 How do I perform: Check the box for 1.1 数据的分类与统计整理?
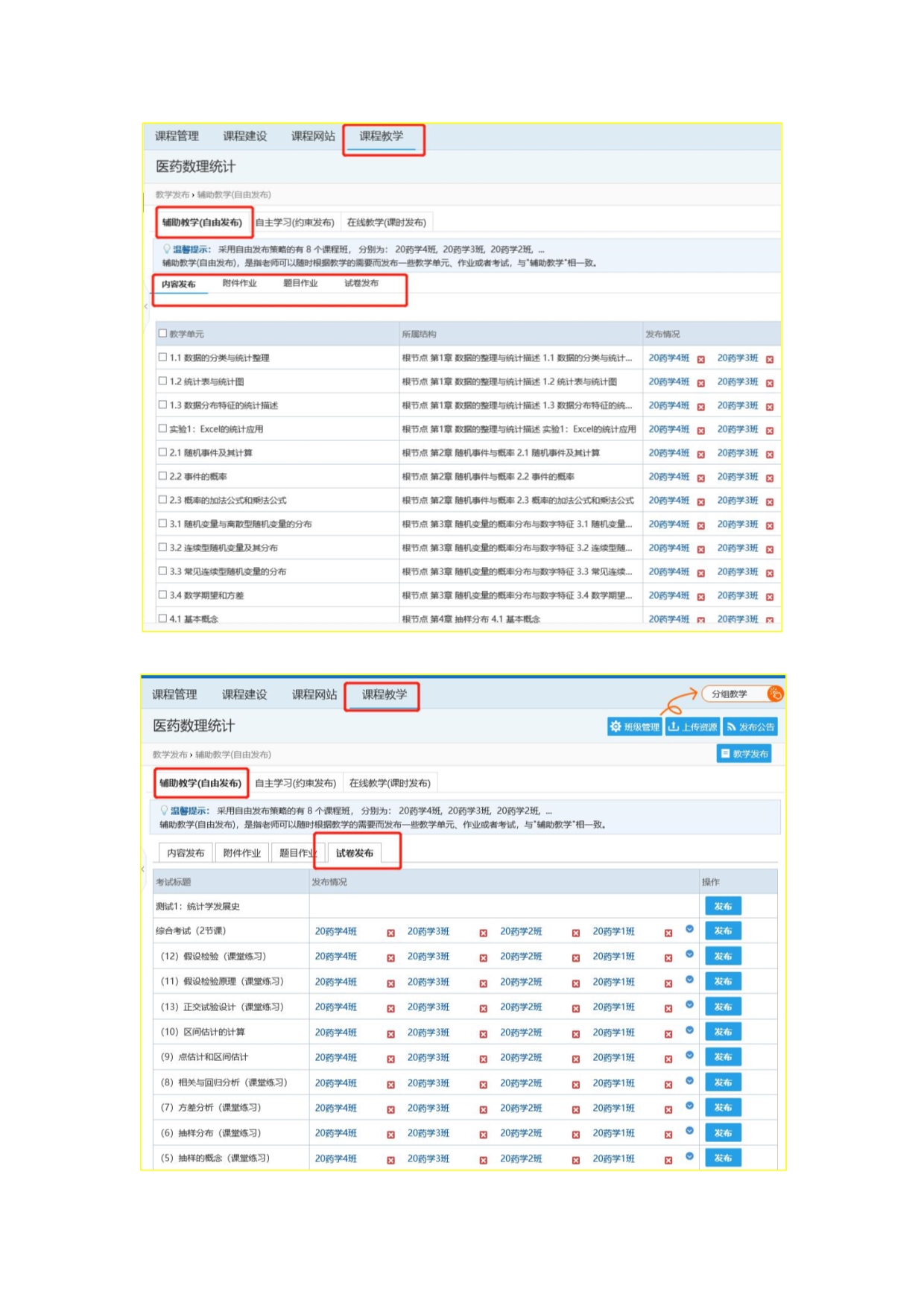tap(162, 358)
